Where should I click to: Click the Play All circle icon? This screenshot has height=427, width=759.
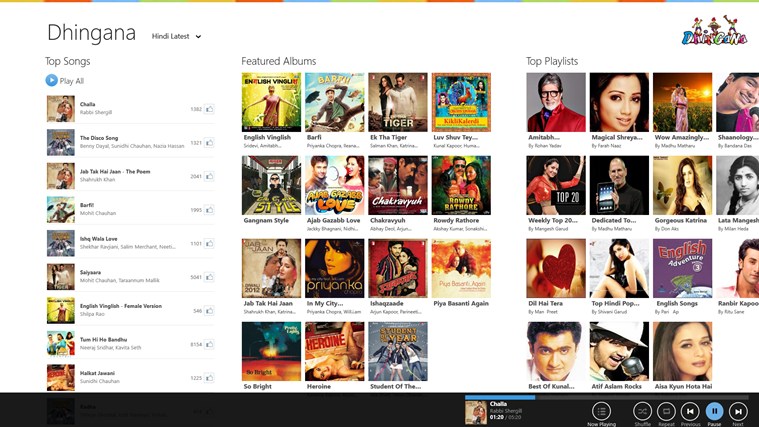coord(51,80)
